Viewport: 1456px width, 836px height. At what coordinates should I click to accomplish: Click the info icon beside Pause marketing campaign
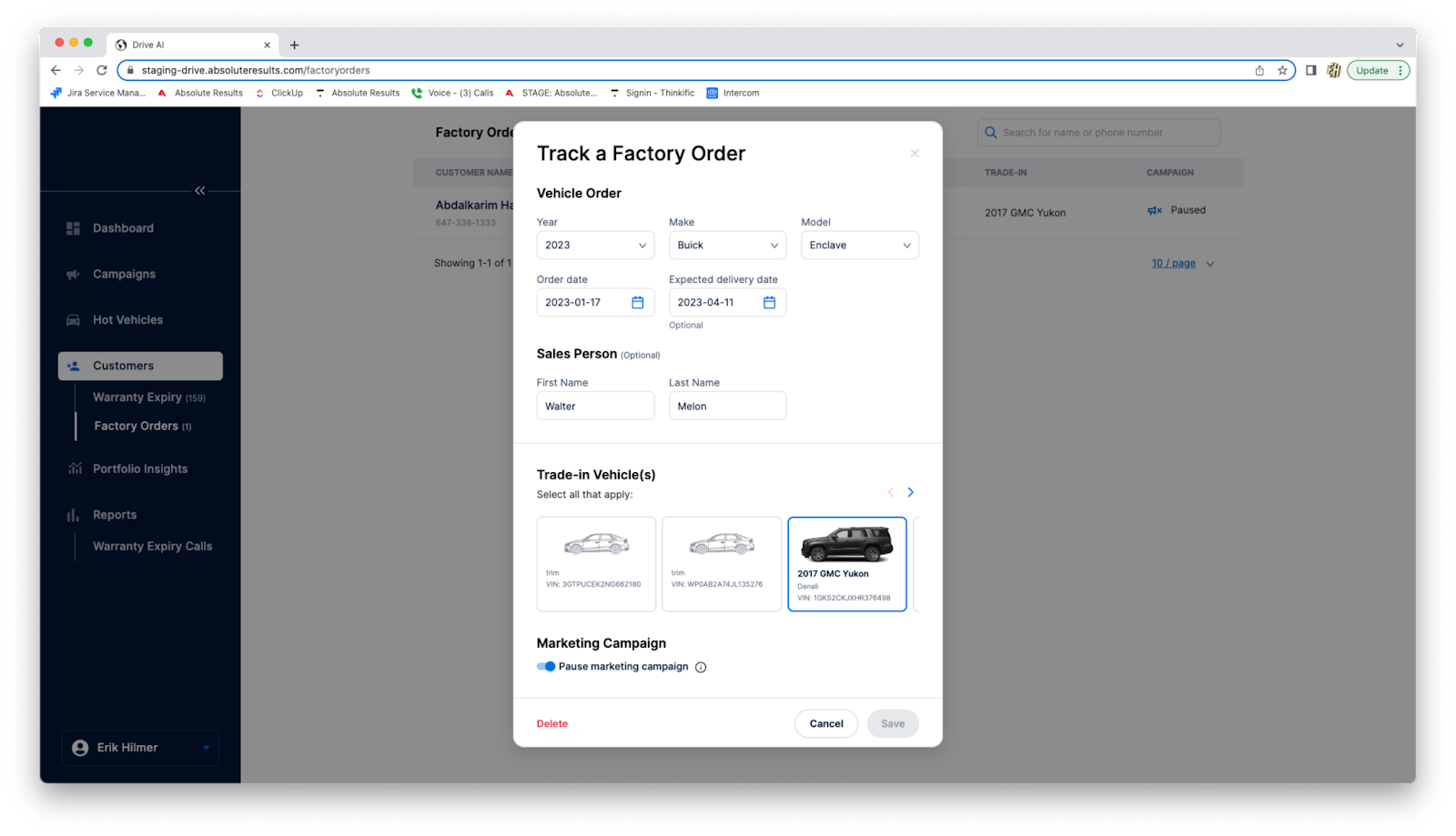(x=701, y=667)
